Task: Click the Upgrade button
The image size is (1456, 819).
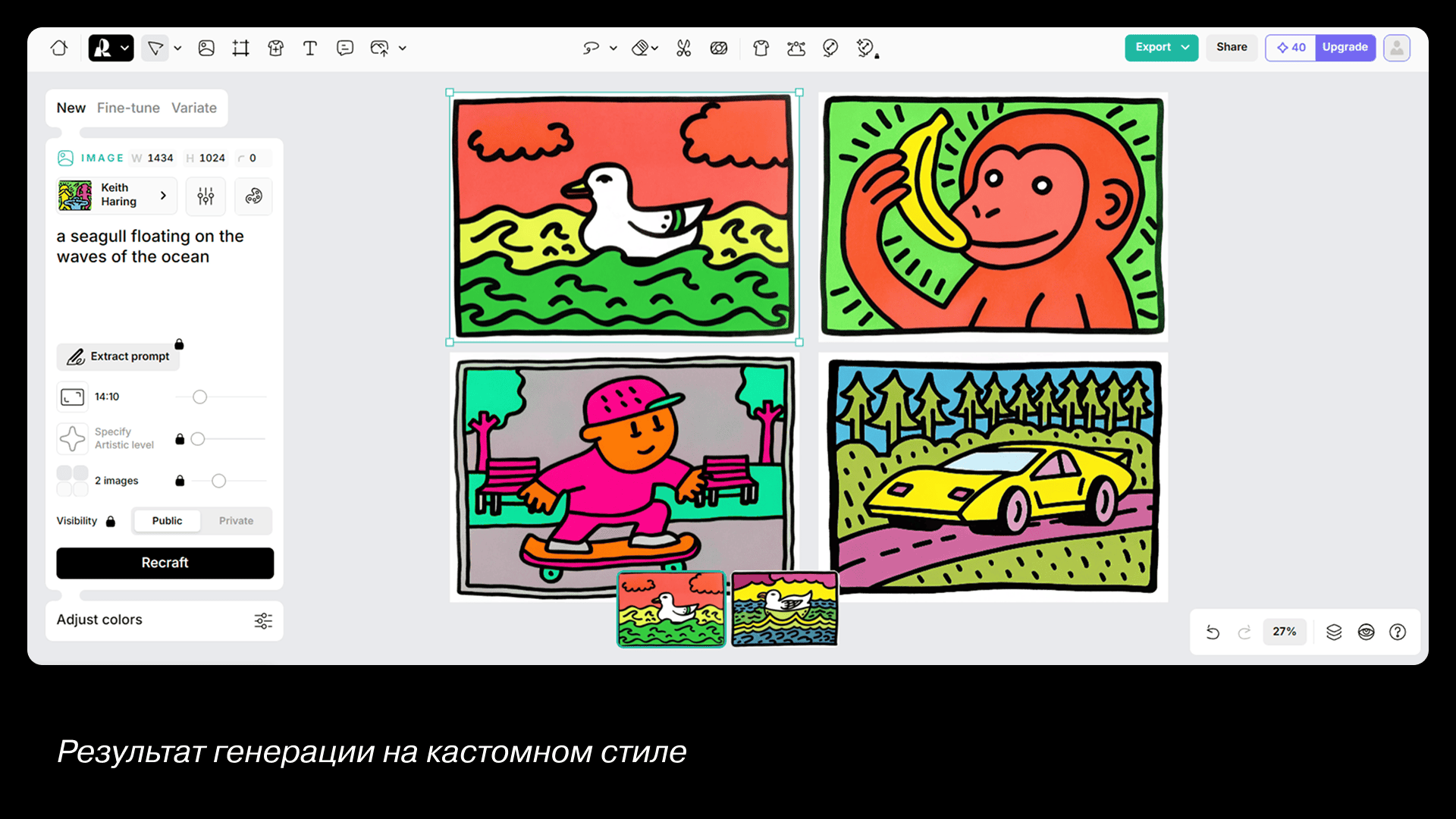Action: (1345, 47)
